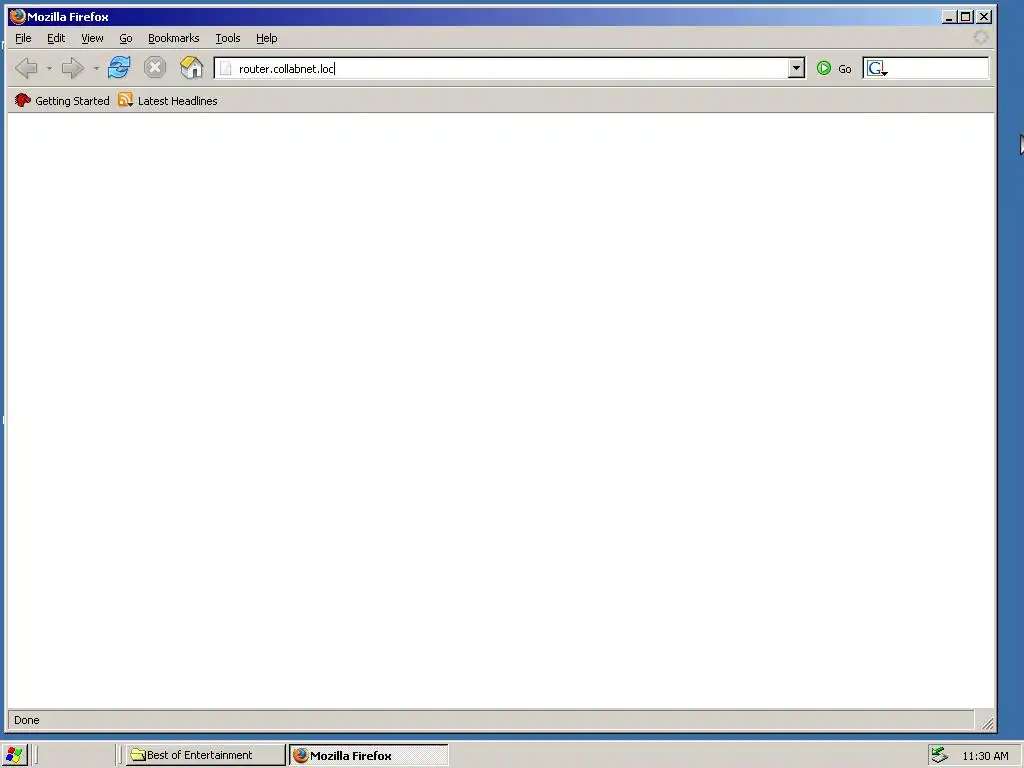Open the Bookmarks menu

click(x=174, y=38)
